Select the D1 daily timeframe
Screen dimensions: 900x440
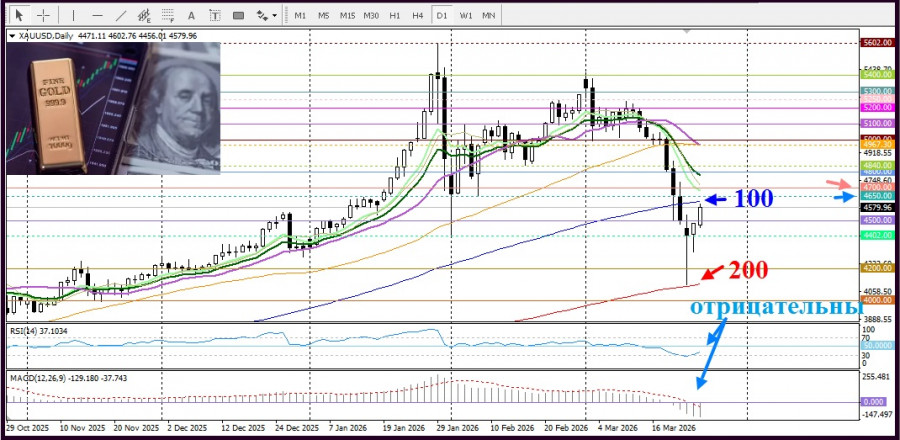(441, 16)
